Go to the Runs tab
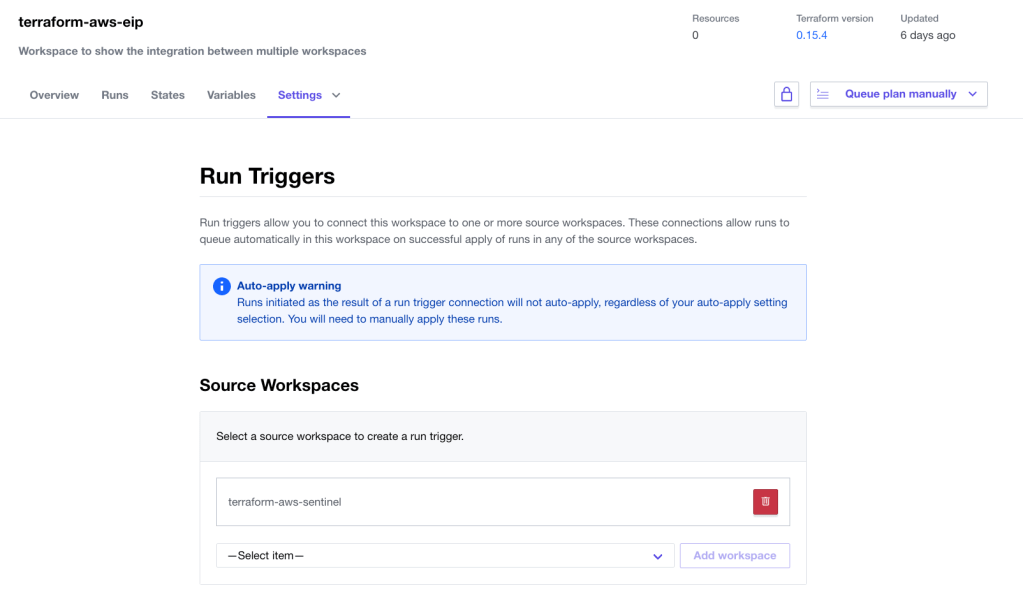 (115, 95)
